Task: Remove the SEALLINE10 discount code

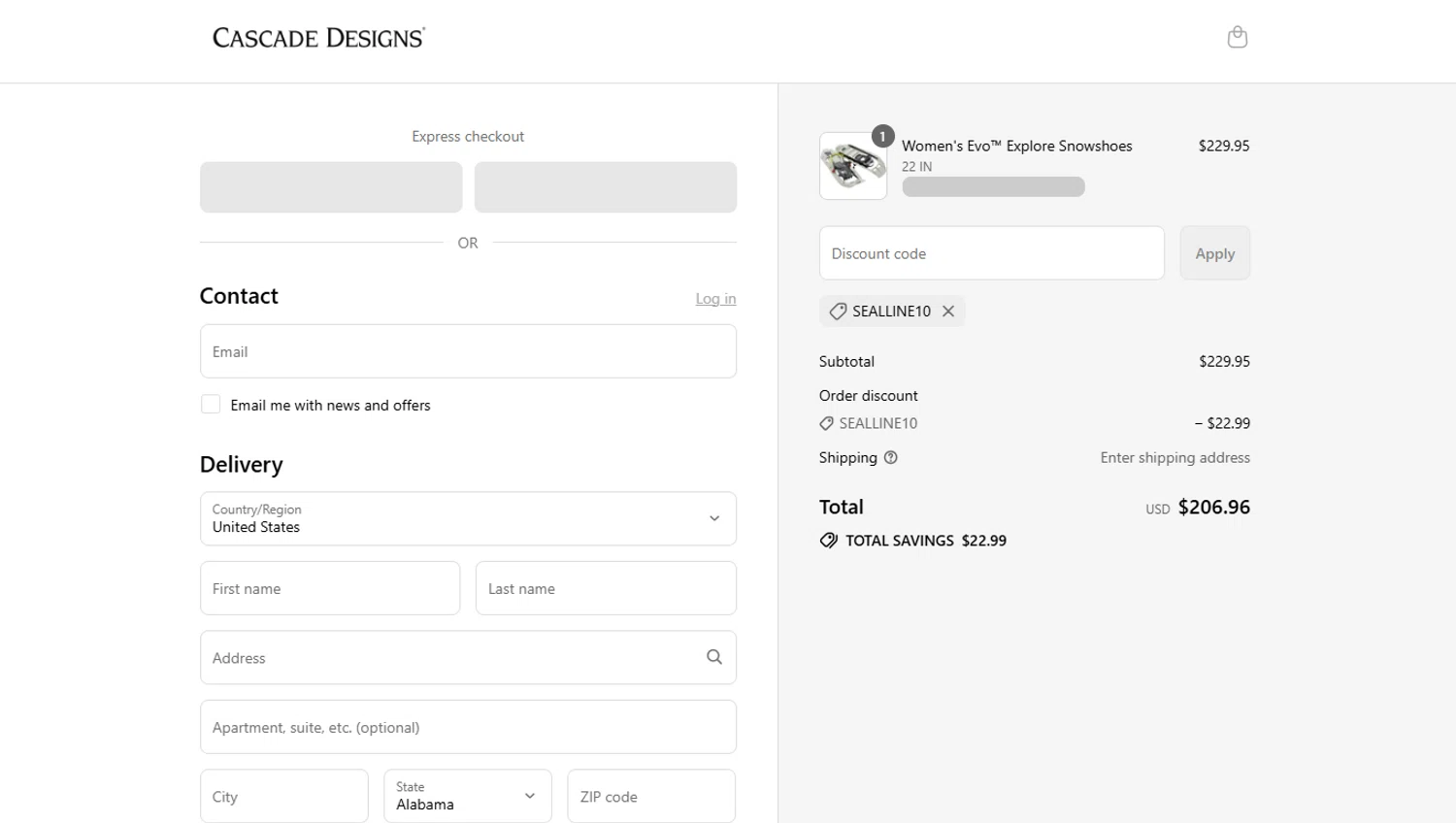Action: 948,311
